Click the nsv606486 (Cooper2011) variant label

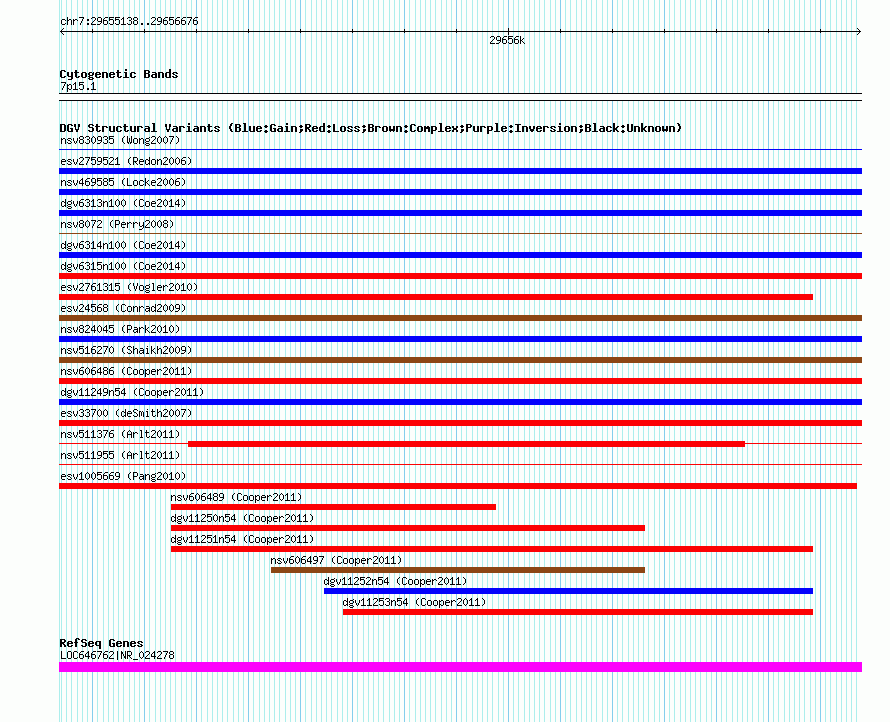tap(126, 371)
